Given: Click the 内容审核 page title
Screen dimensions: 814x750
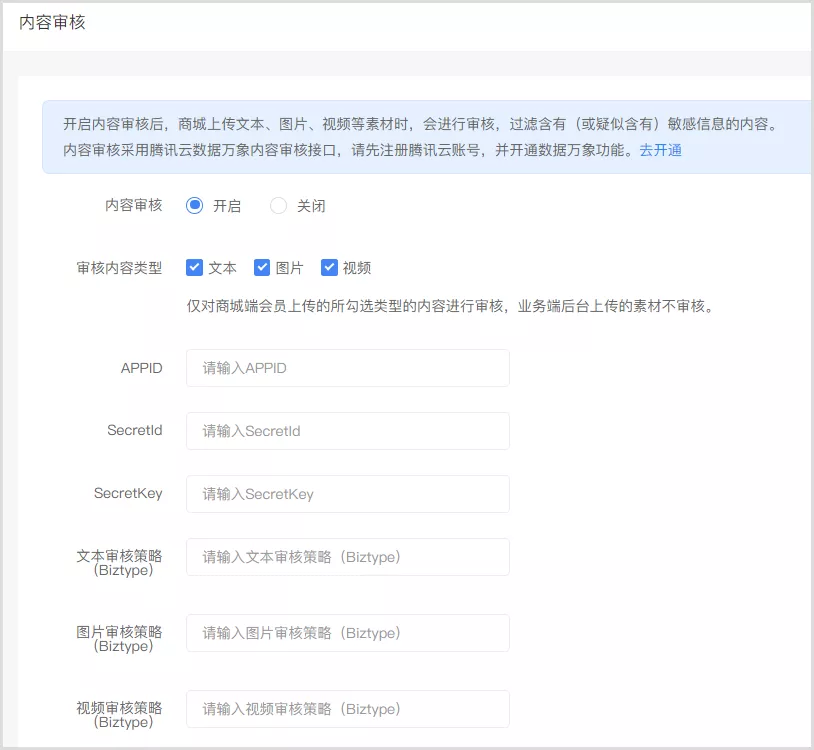Looking at the screenshot, I should pos(52,22).
